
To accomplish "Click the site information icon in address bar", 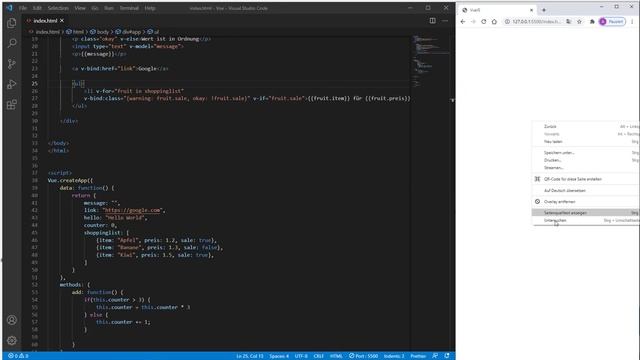I will [x=507, y=22].
